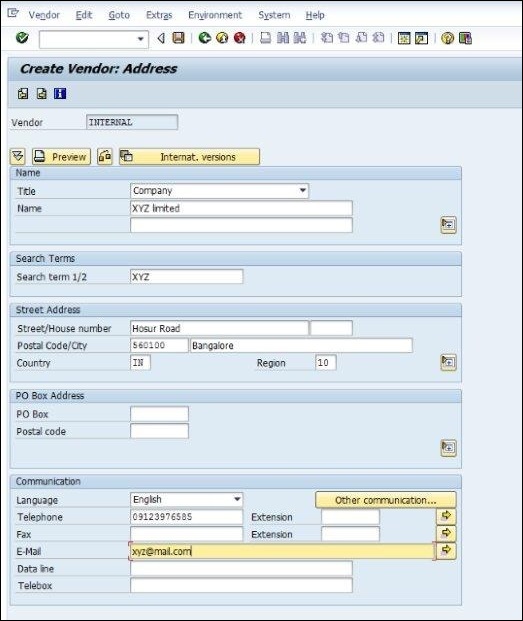Click the Find binoculars icon
The width and height of the screenshot is (523, 621).
pyautogui.click(x=283, y=38)
